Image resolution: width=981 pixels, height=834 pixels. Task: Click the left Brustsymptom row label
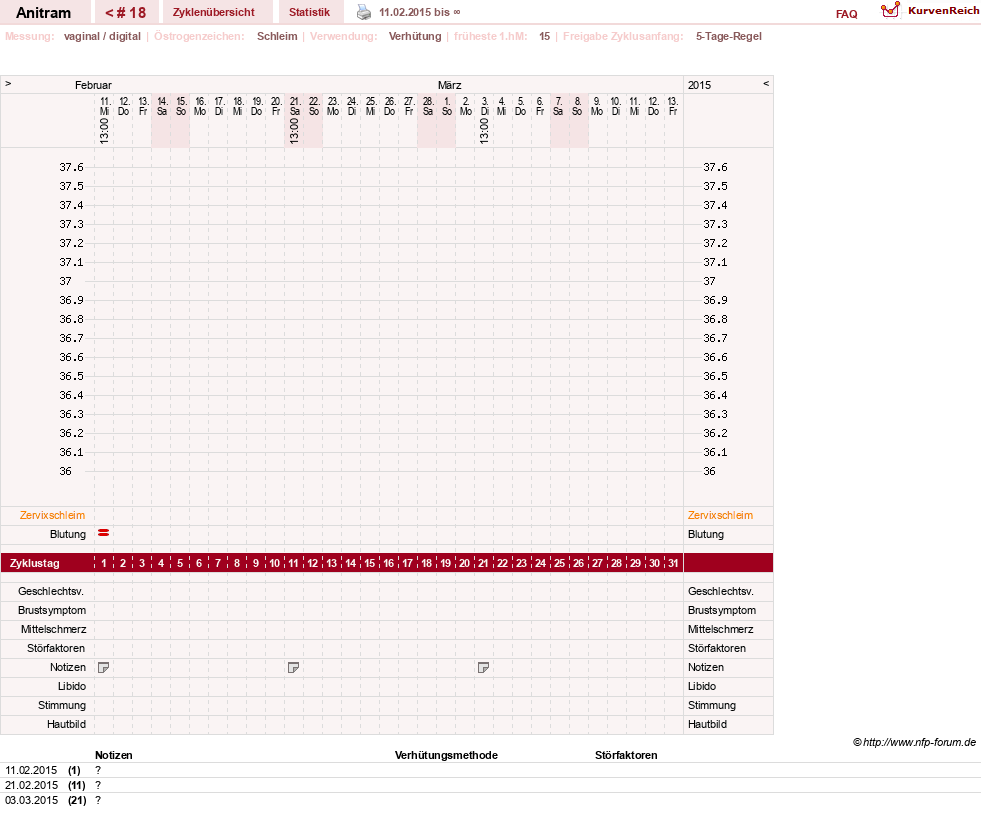pyautogui.click(x=52, y=611)
